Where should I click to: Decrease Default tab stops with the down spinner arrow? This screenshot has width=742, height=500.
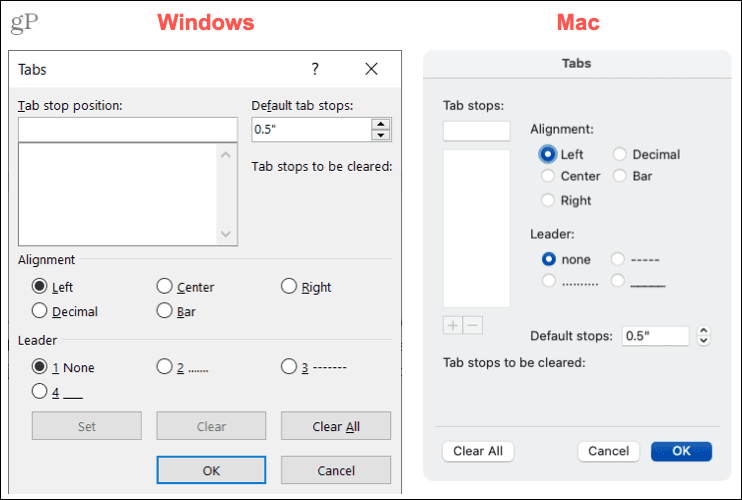coord(381,135)
